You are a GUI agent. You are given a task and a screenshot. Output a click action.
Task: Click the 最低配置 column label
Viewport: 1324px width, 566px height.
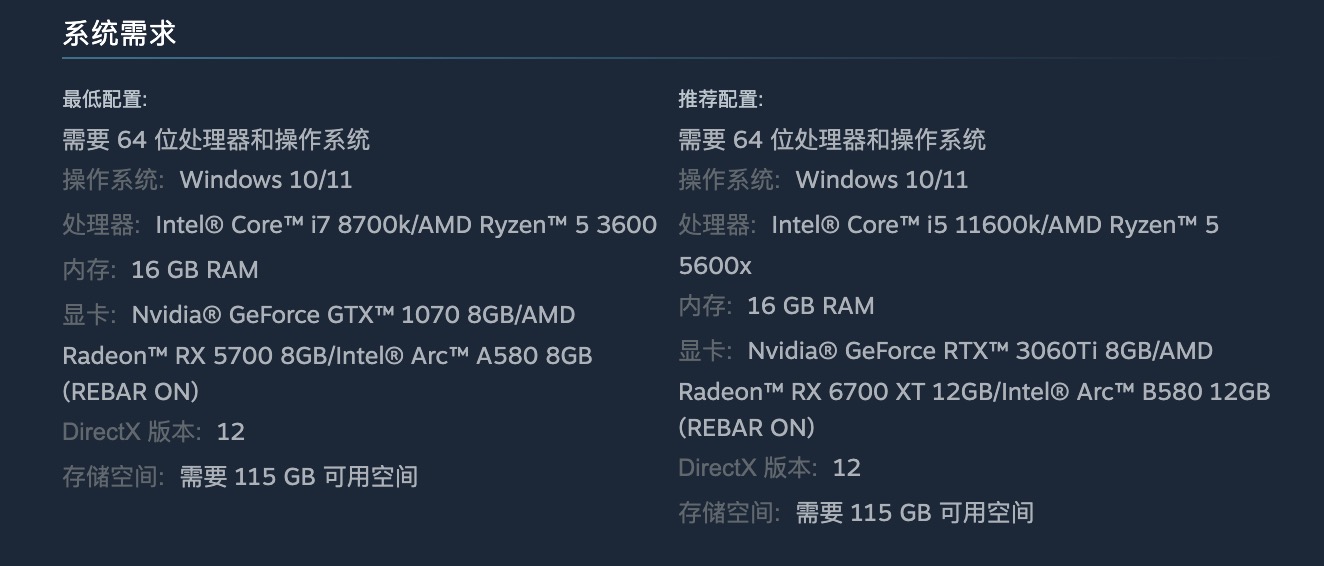[104, 99]
